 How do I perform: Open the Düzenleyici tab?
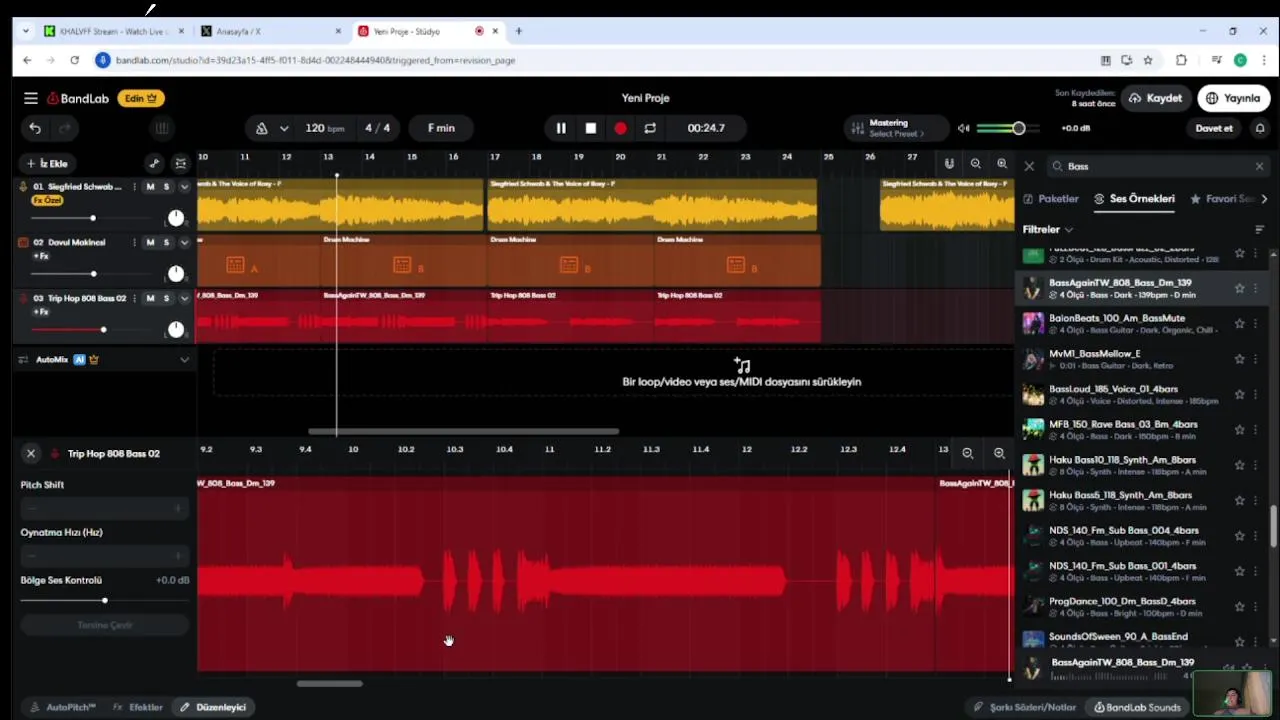tap(212, 707)
